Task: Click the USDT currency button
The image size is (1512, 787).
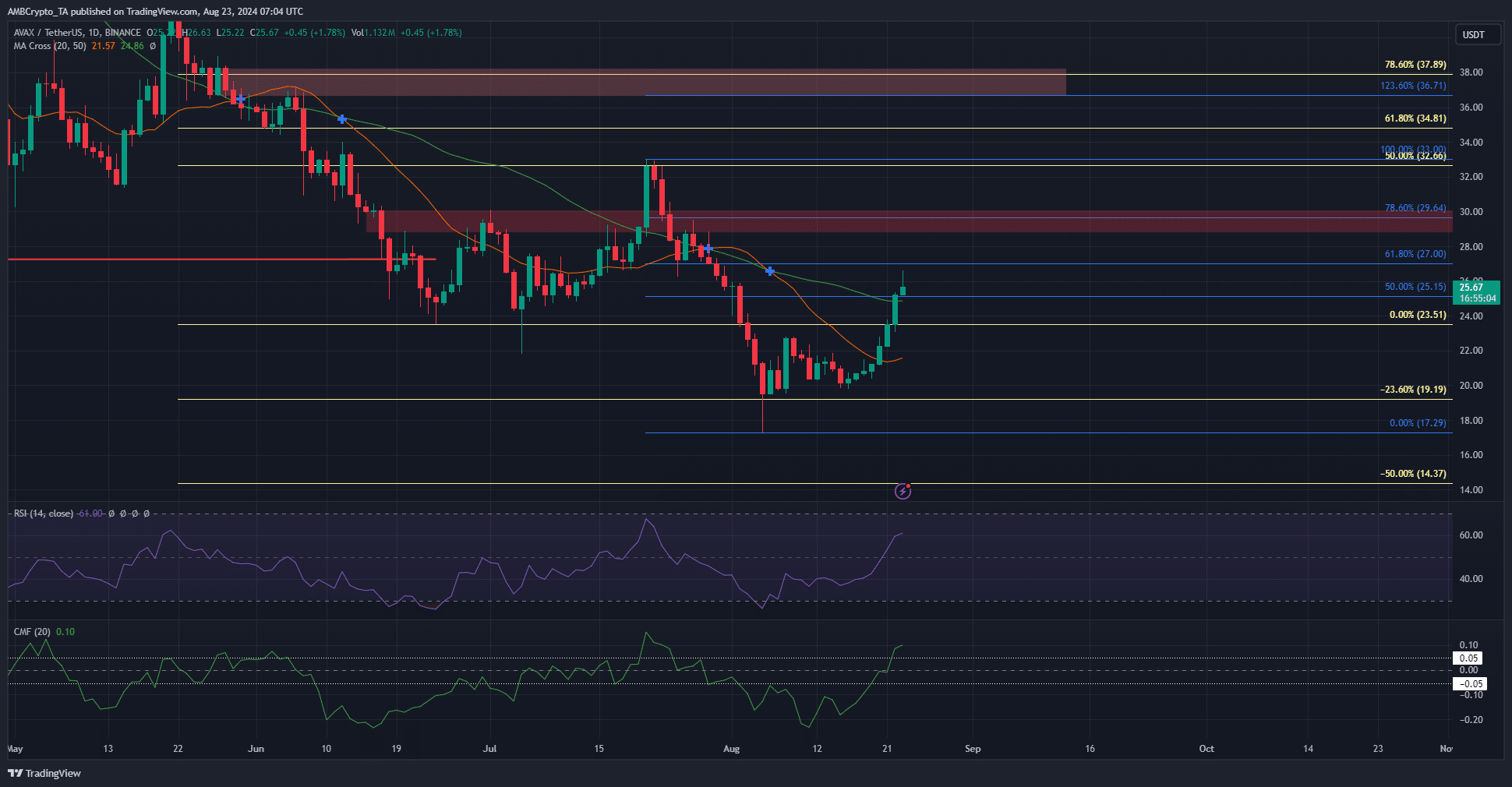Action: click(1478, 34)
